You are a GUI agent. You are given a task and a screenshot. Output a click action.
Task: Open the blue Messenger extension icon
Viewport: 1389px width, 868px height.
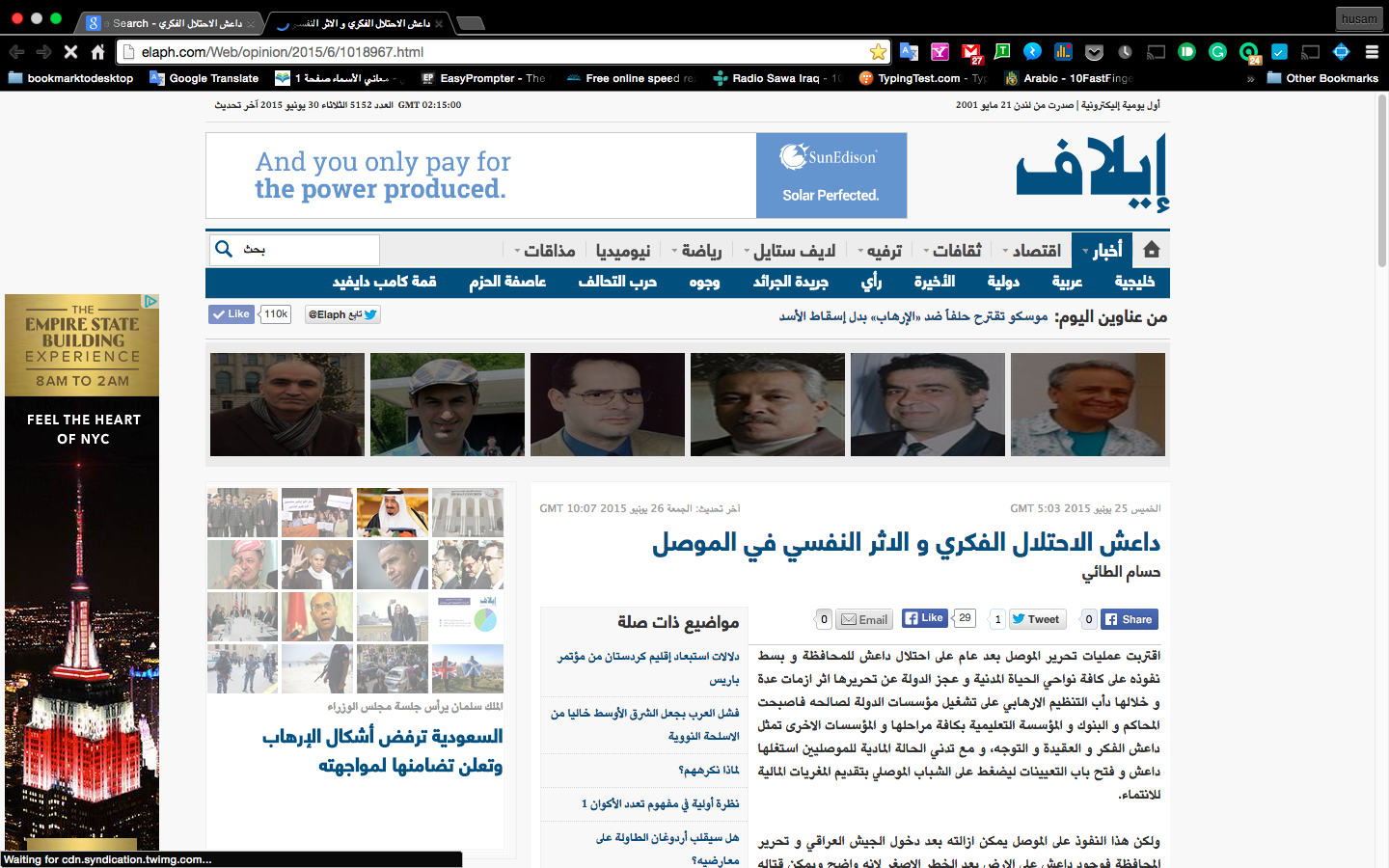pos(1032,52)
